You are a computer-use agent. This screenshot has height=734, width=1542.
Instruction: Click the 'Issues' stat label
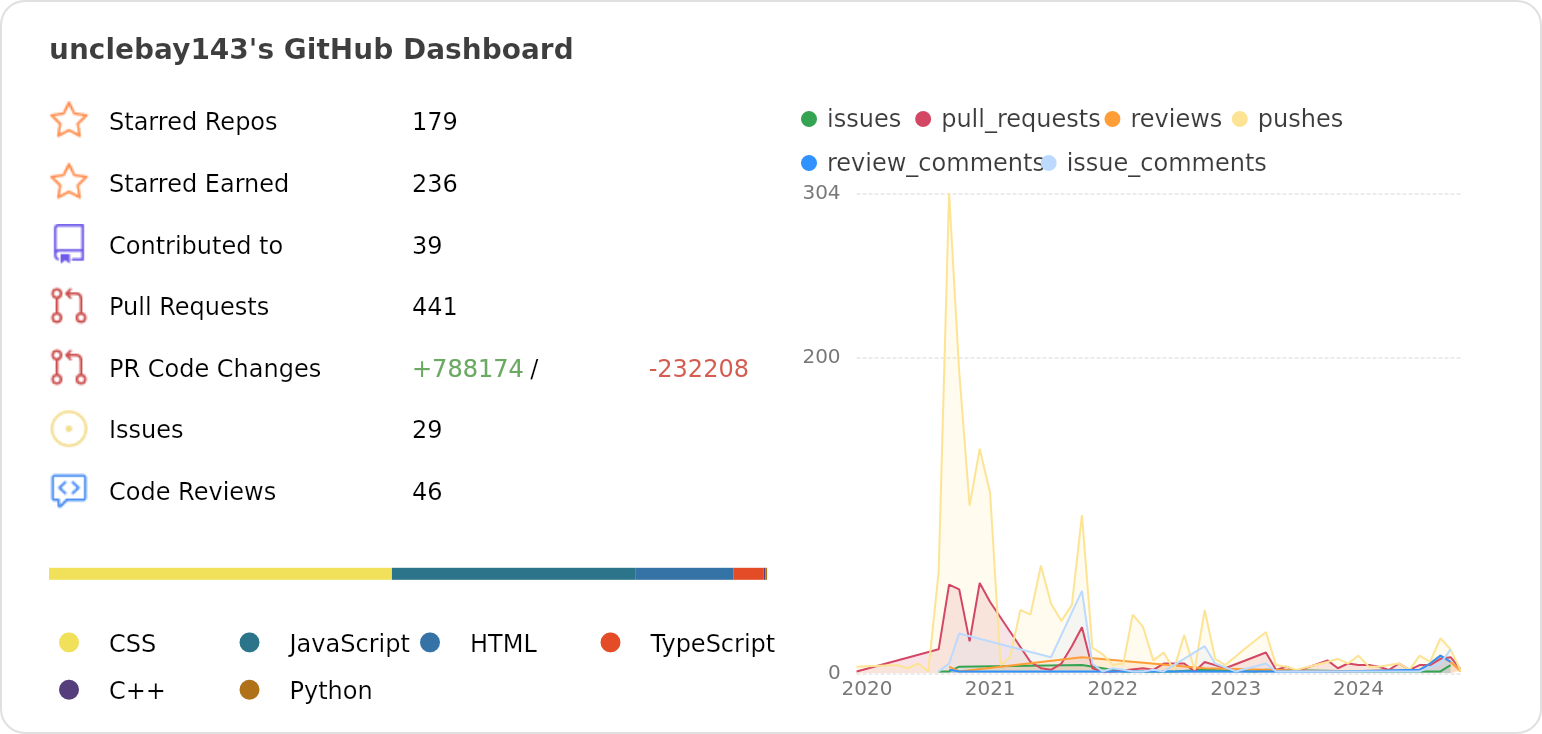coord(146,430)
